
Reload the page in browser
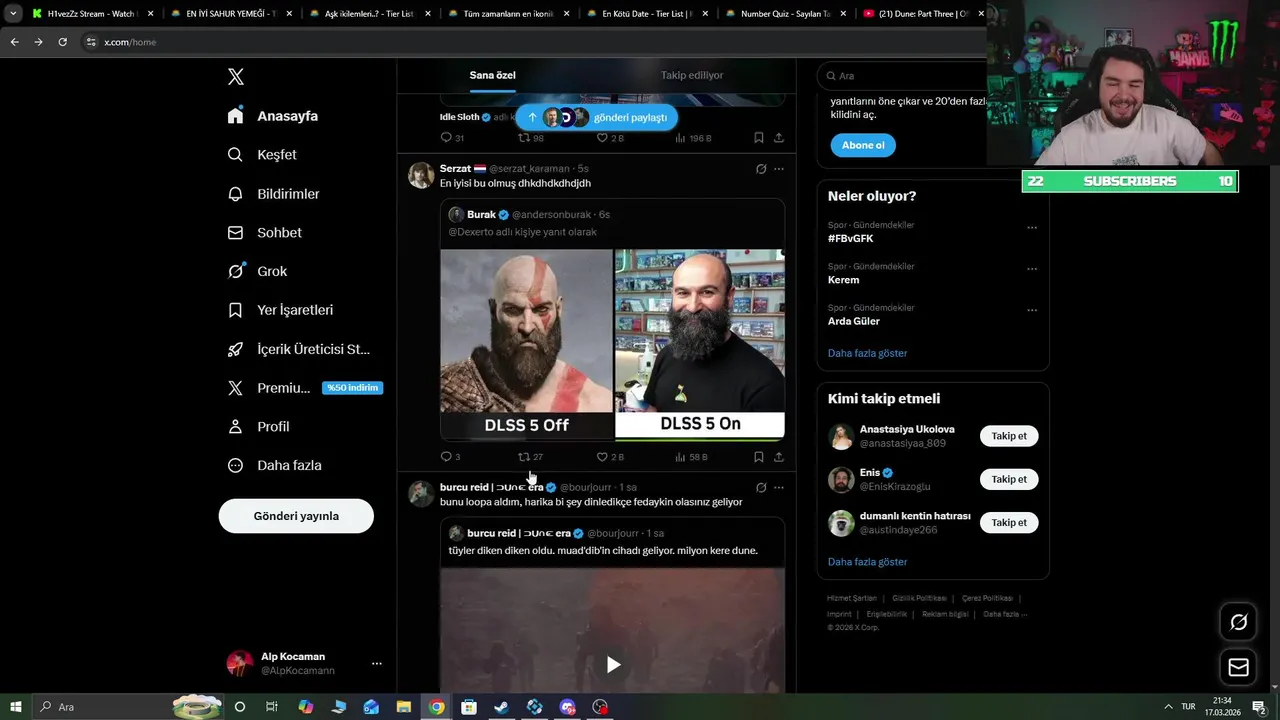[x=63, y=42]
